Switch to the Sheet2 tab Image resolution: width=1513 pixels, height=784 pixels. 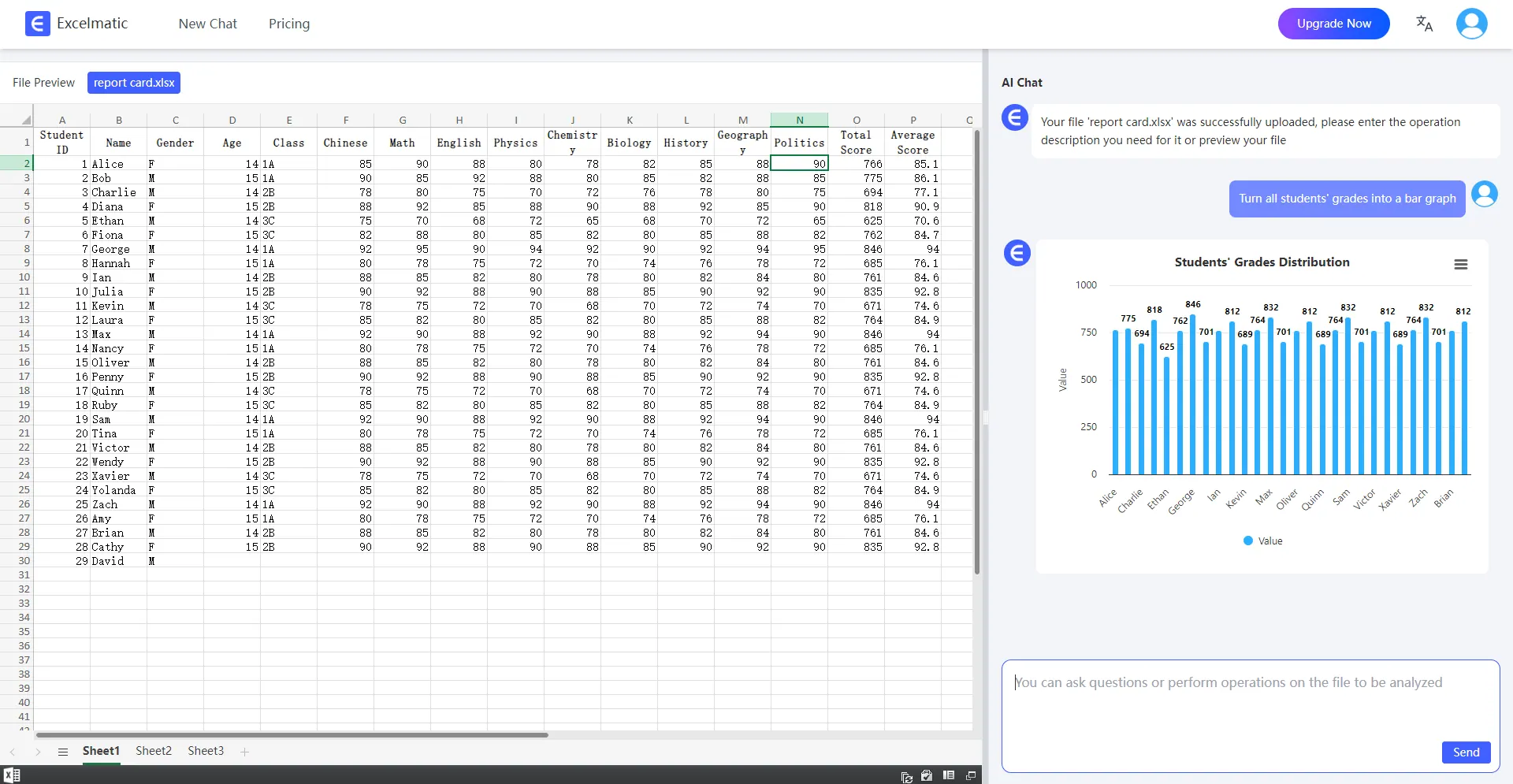click(153, 751)
